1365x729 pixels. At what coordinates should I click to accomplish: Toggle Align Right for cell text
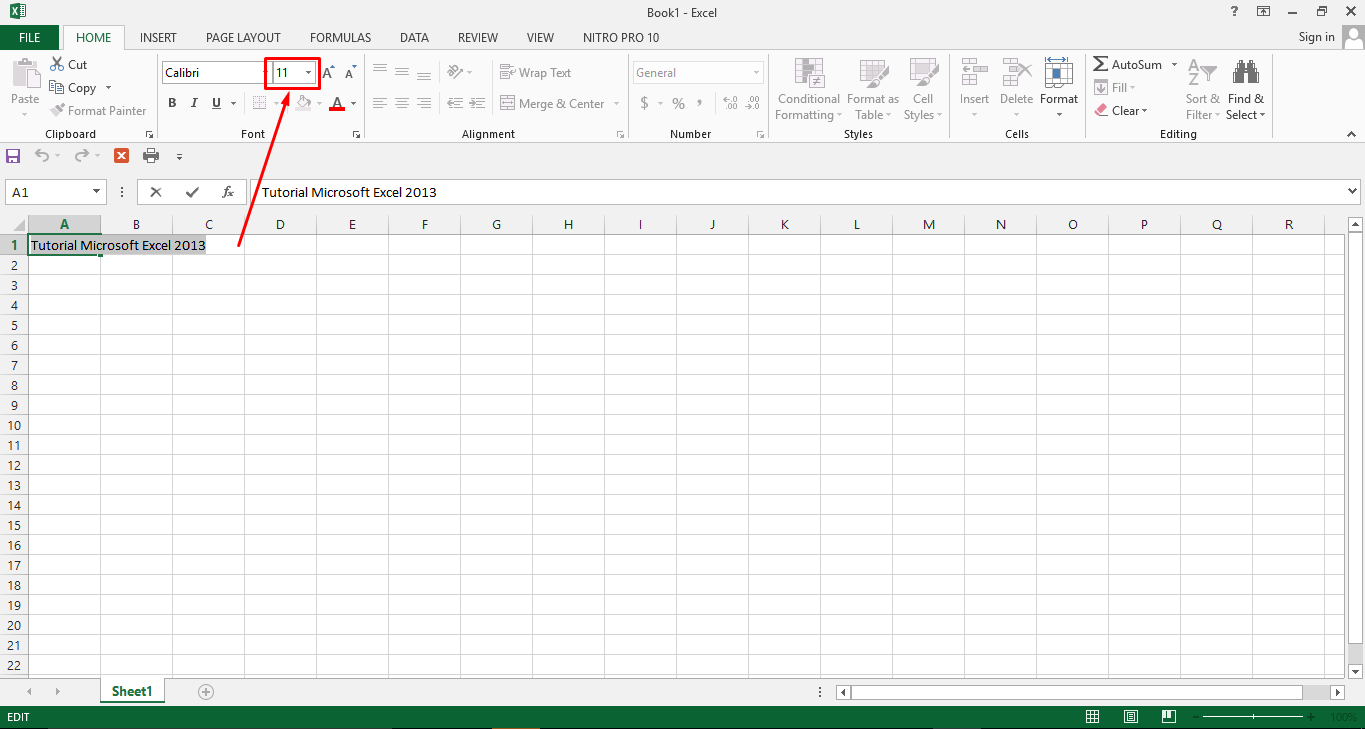pos(424,103)
